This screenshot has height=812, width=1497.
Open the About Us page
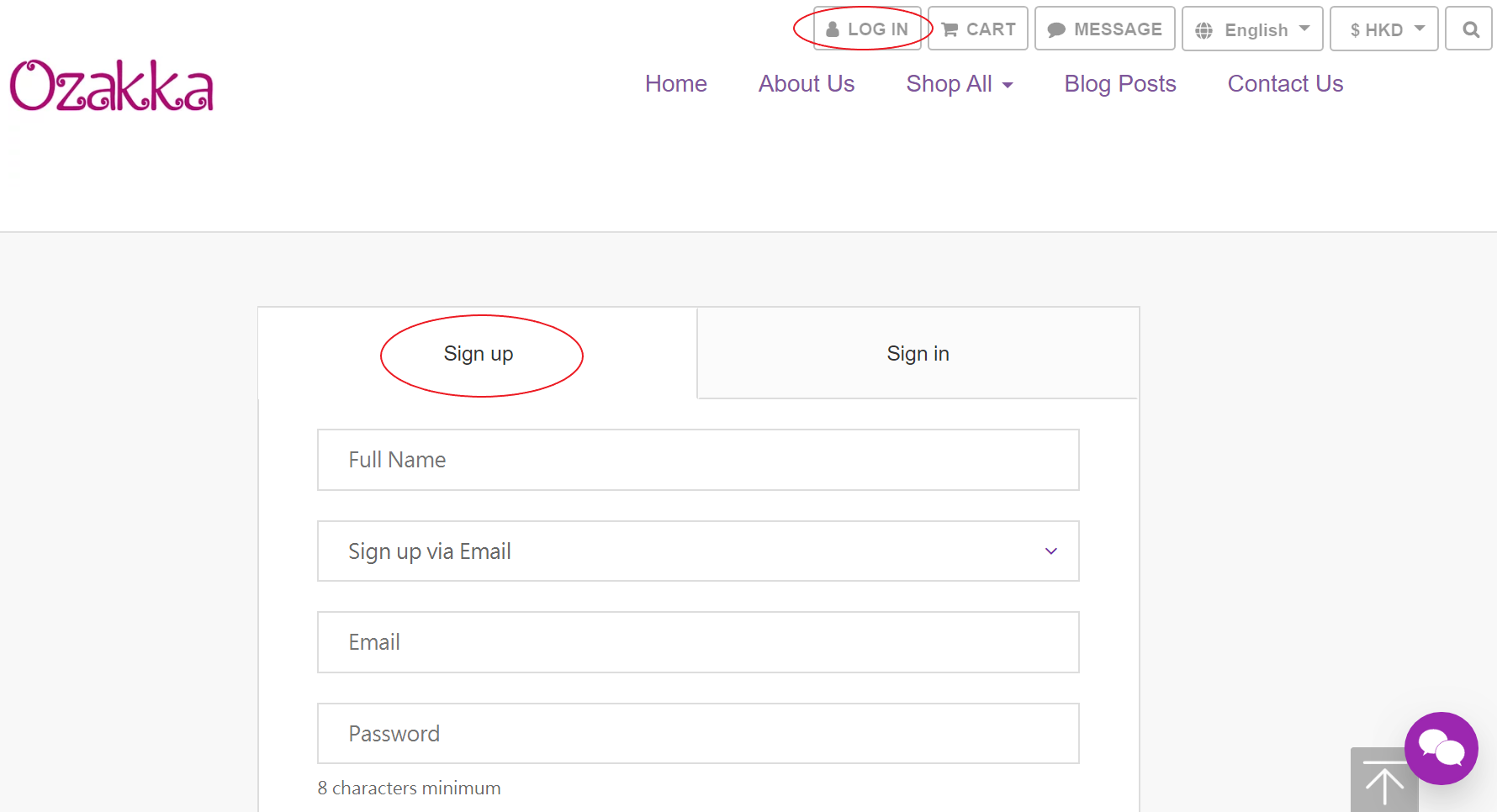pyautogui.click(x=806, y=84)
